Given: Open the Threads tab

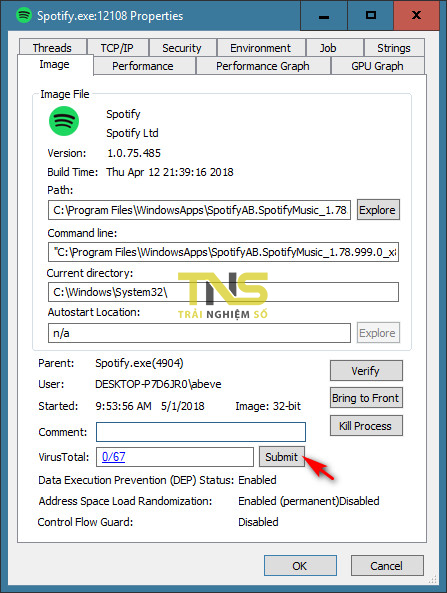Looking at the screenshot, I should 52,48.
